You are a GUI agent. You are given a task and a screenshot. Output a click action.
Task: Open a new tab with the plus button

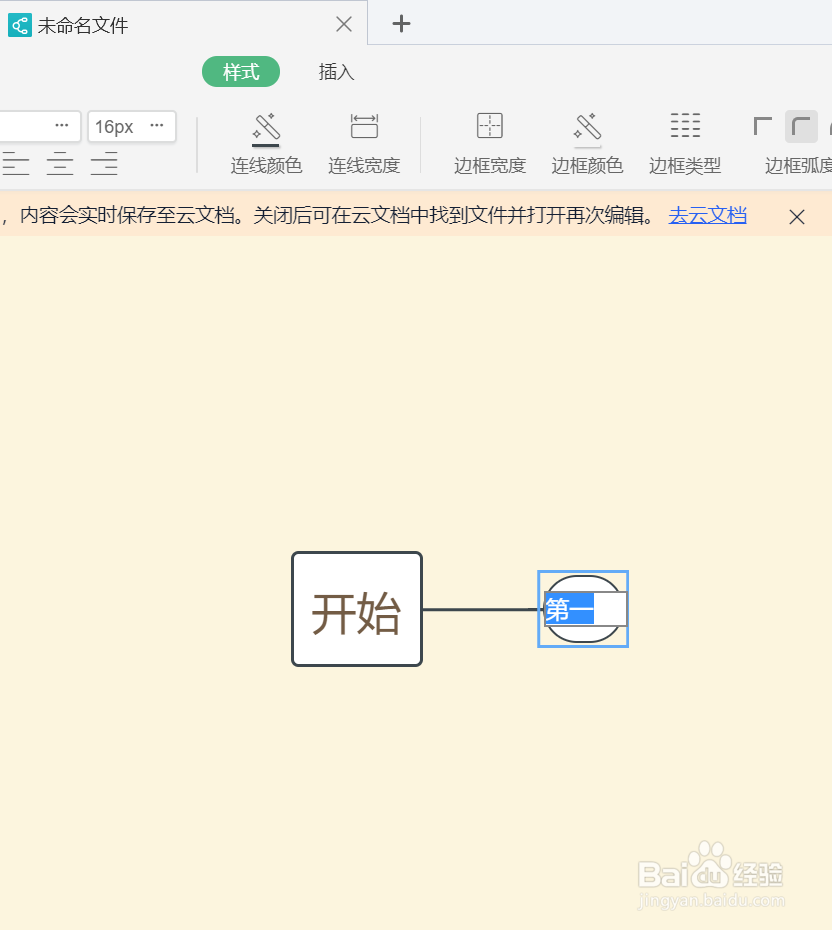401,24
